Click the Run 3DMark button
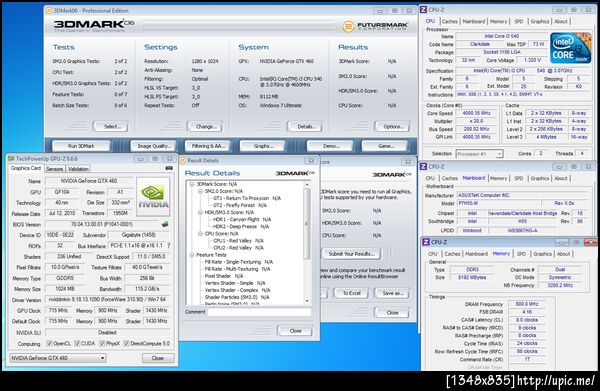The width and height of the screenshot is (600, 391). pyautogui.click(x=81, y=146)
